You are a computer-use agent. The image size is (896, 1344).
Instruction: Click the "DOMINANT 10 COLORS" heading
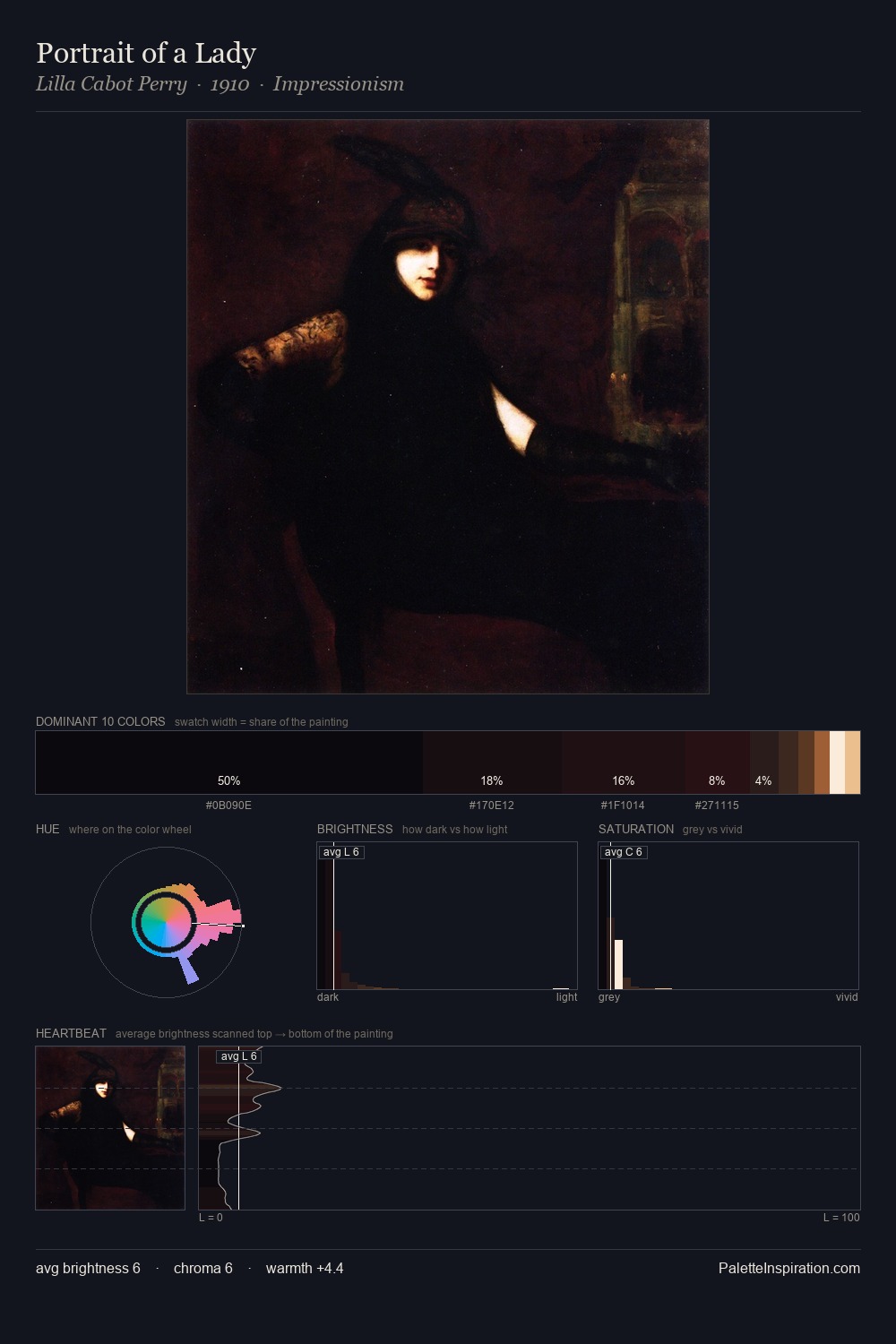[100, 721]
